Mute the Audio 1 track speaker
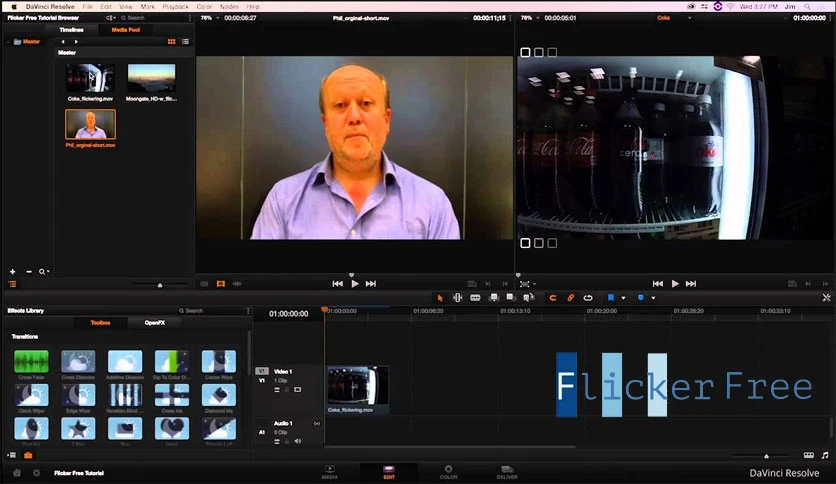The width and height of the screenshot is (836, 484). point(298,441)
